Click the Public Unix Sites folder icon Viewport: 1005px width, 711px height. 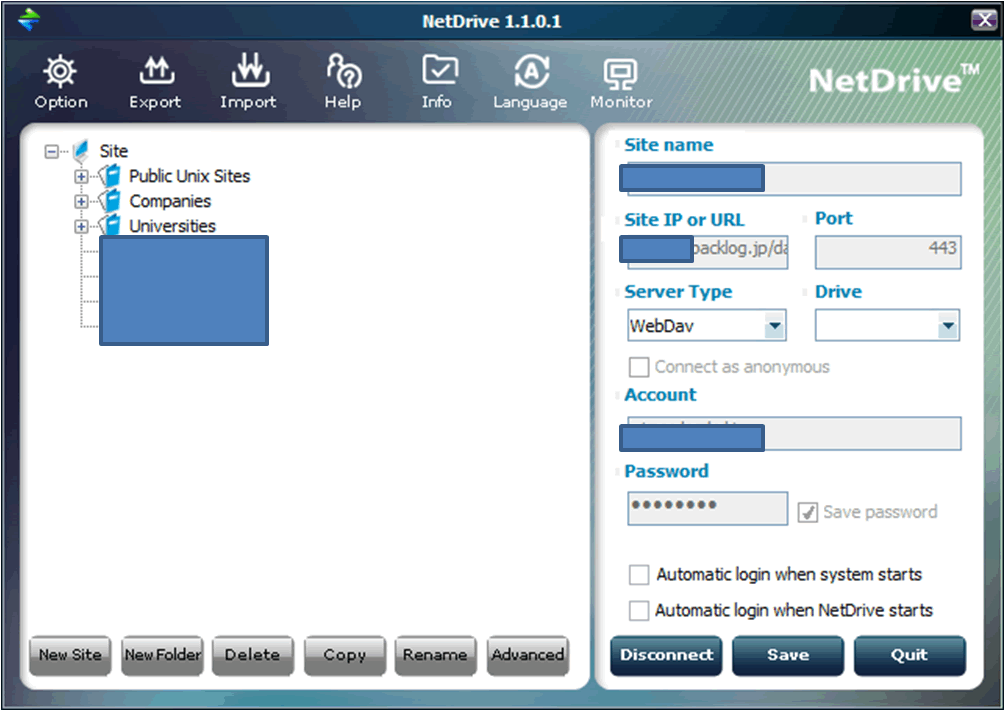click(110, 175)
